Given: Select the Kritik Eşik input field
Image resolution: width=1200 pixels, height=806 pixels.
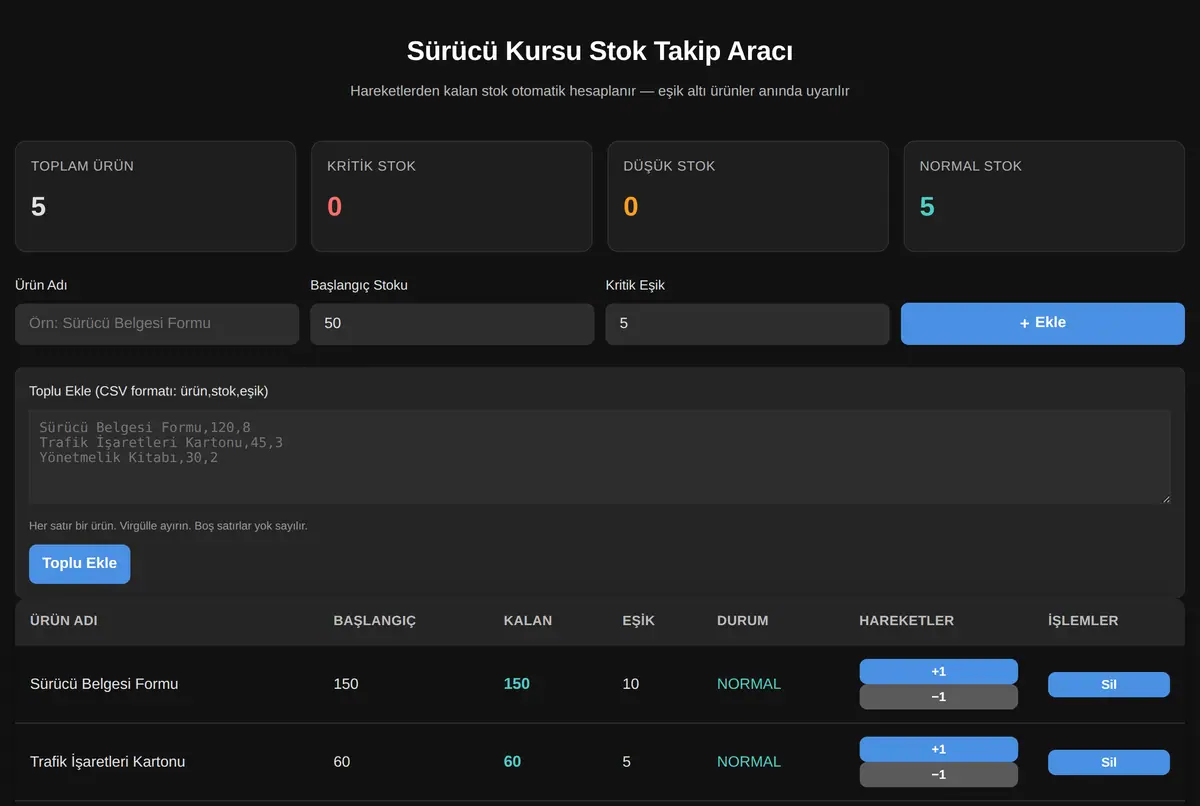Looking at the screenshot, I should (x=747, y=324).
